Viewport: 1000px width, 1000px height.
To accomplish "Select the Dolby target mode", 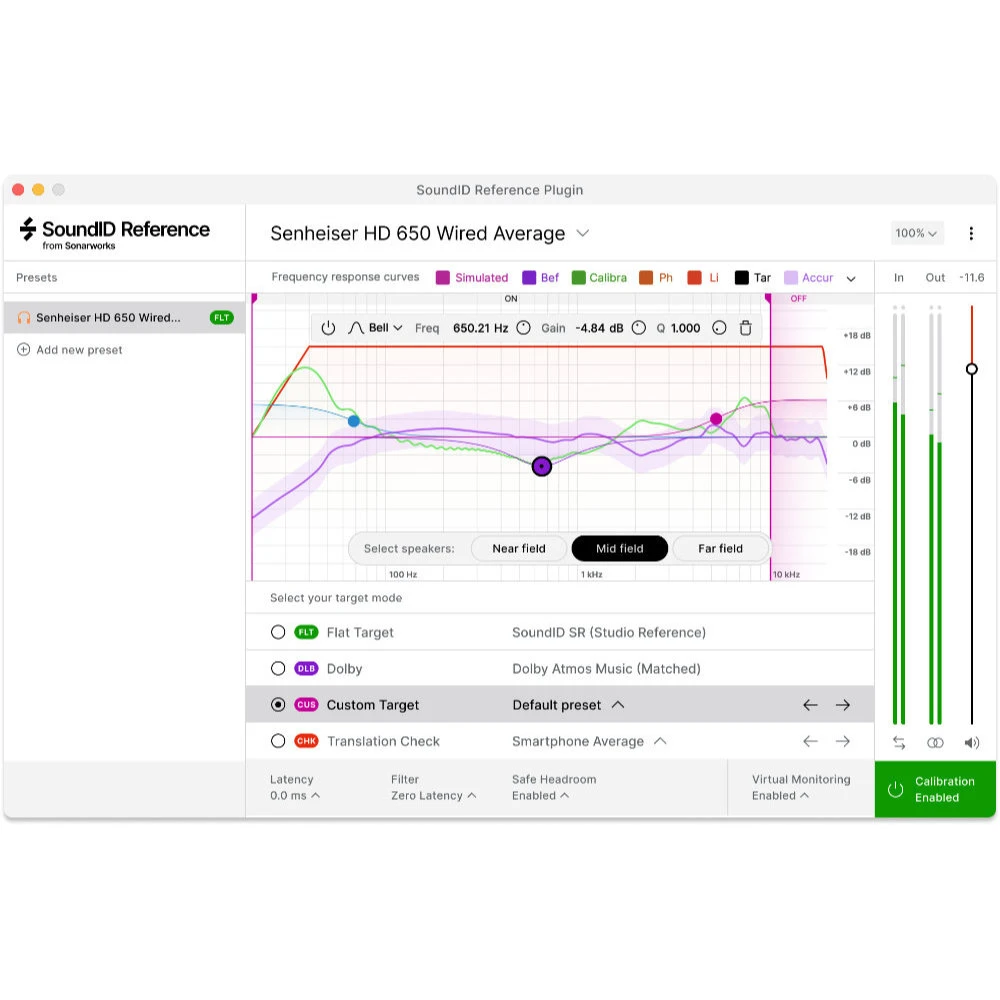I will pos(278,668).
